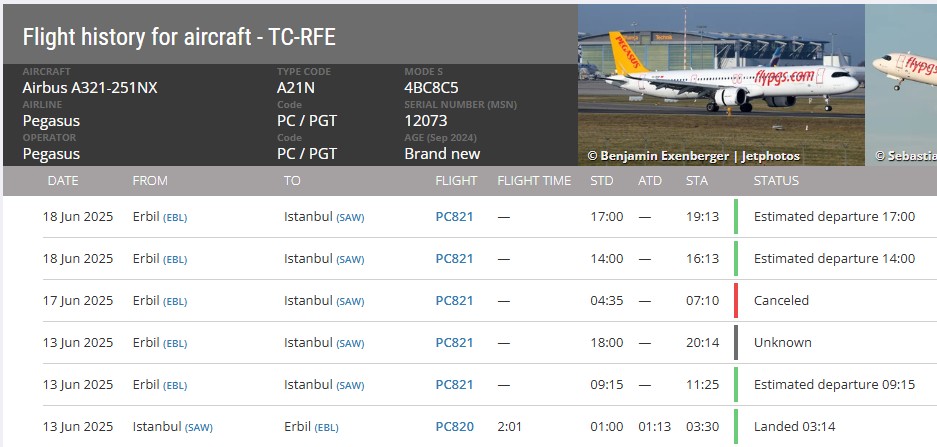The height and width of the screenshot is (447, 937).
Task: View Benjamin Exenberger aircraft photo
Action: [x=721, y=85]
